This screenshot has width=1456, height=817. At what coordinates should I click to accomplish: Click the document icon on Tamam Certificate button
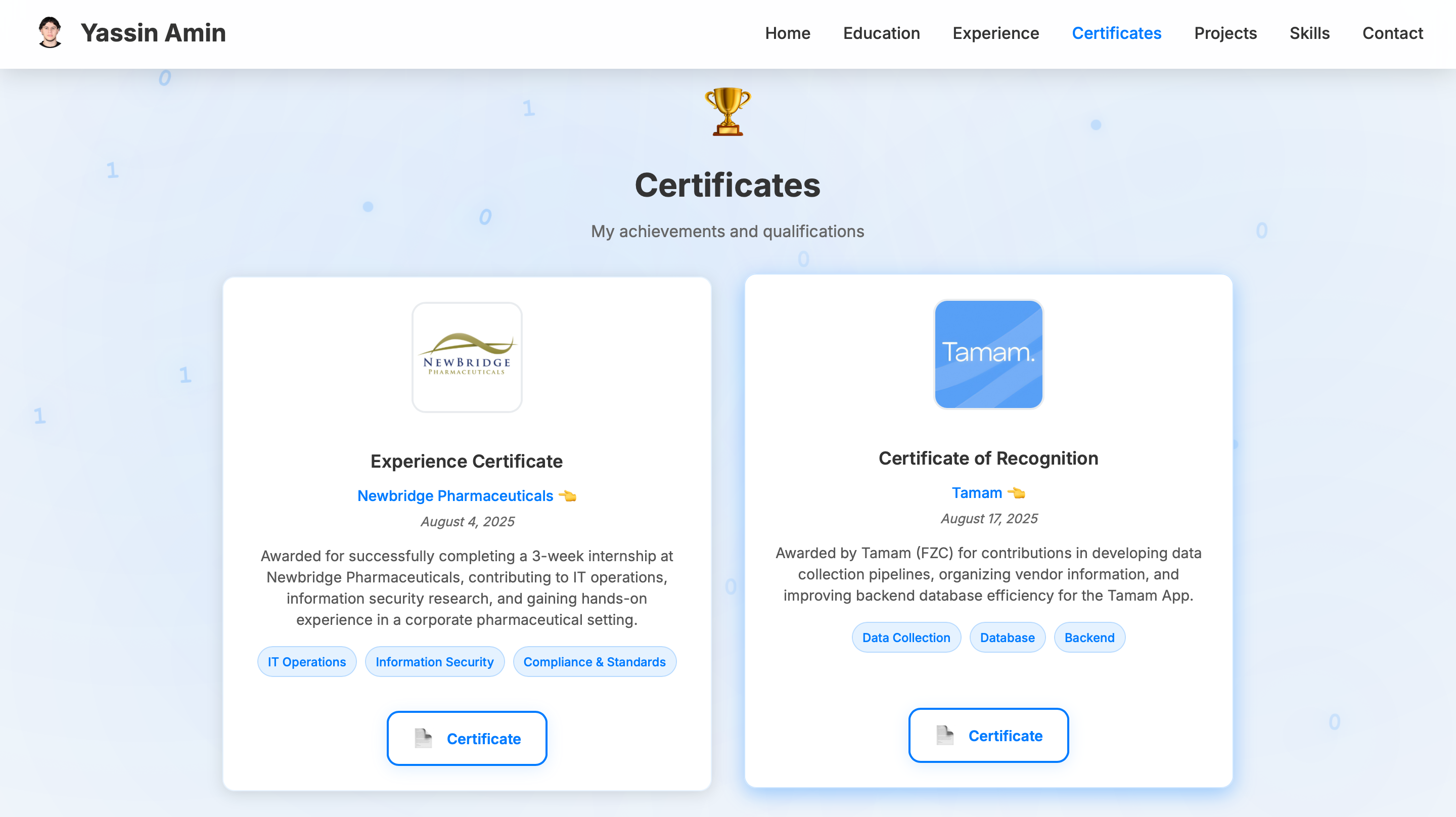pos(944,735)
